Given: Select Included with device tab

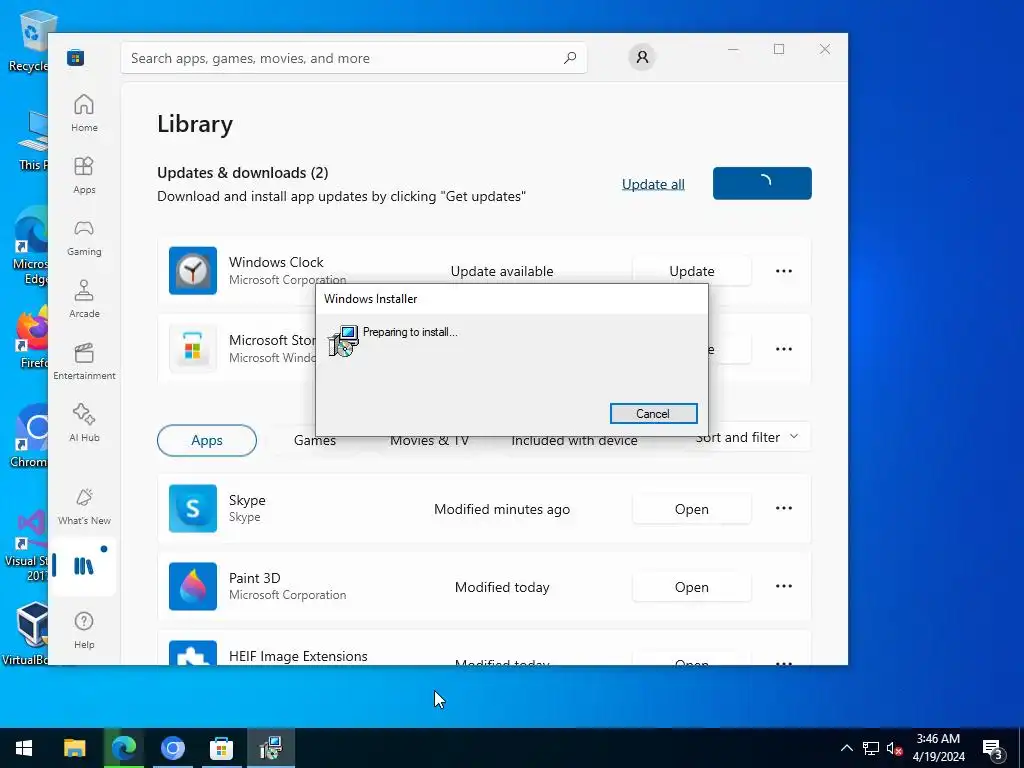Looking at the screenshot, I should [574, 441].
